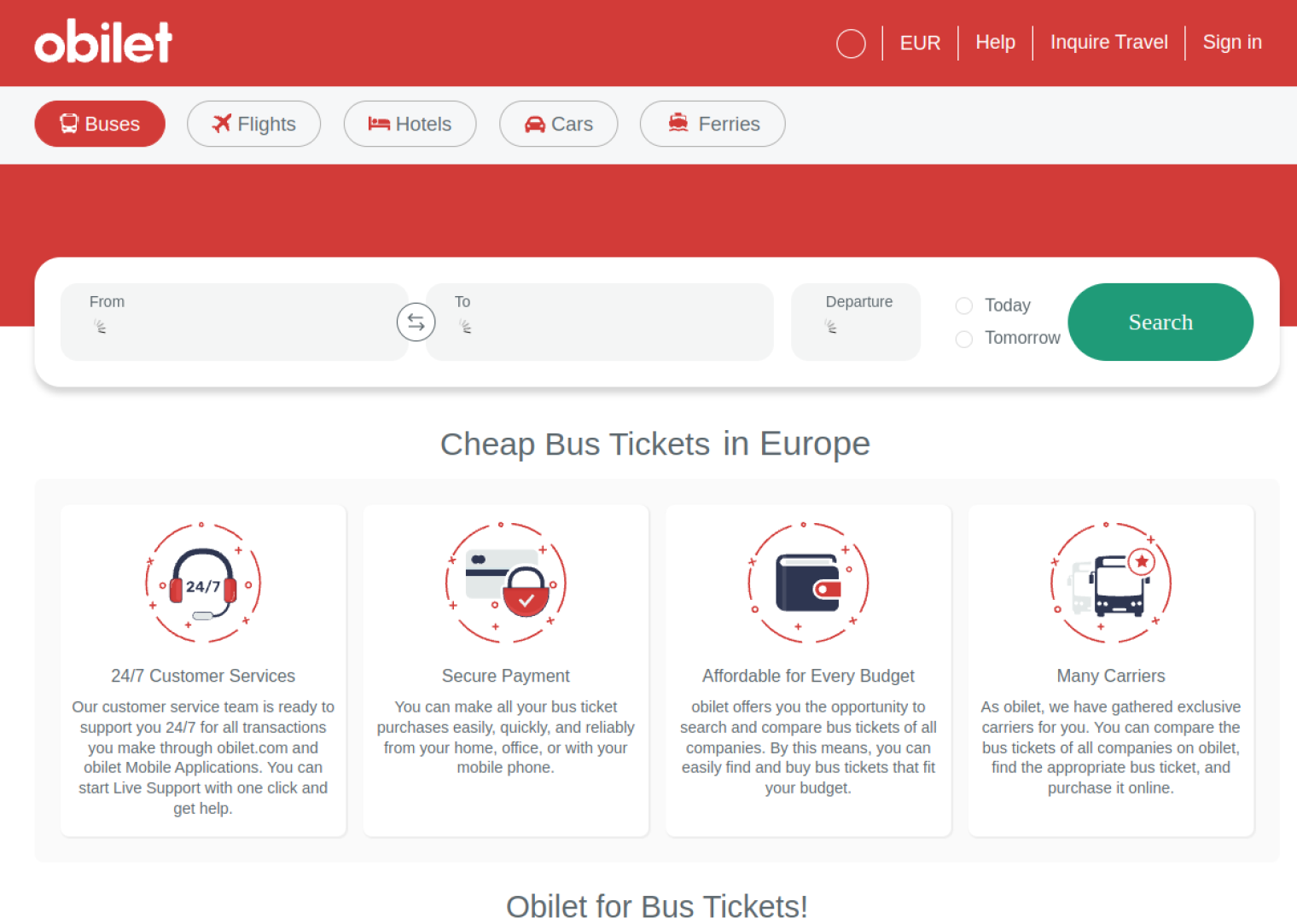Click the 24/7 Customer Services heading
Screen dimensions: 1297x924
pyautogui.click(x=203, y=676)
